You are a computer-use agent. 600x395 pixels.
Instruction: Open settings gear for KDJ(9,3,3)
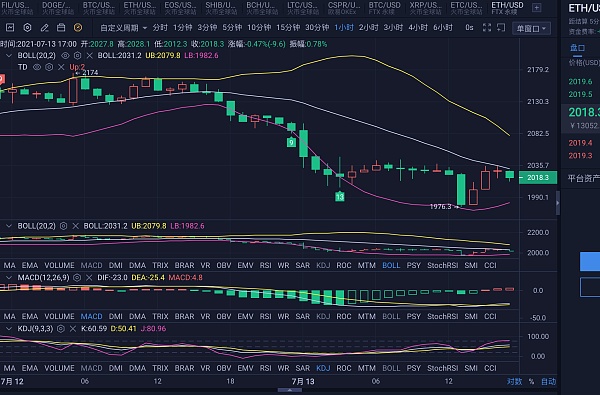[x=60, y=328]
